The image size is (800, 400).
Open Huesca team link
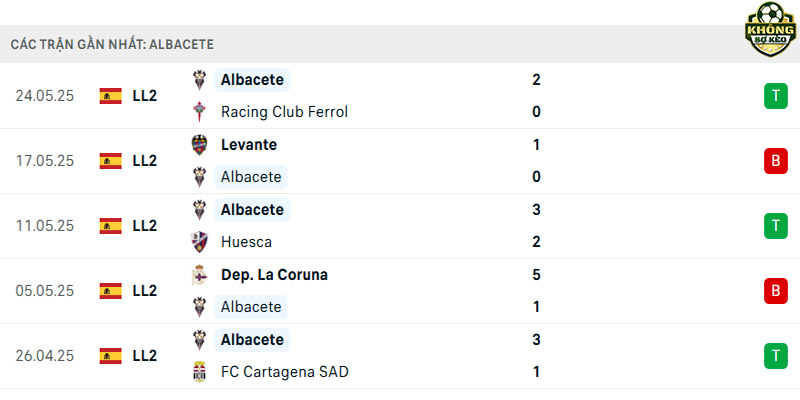[x=246, y=242]
